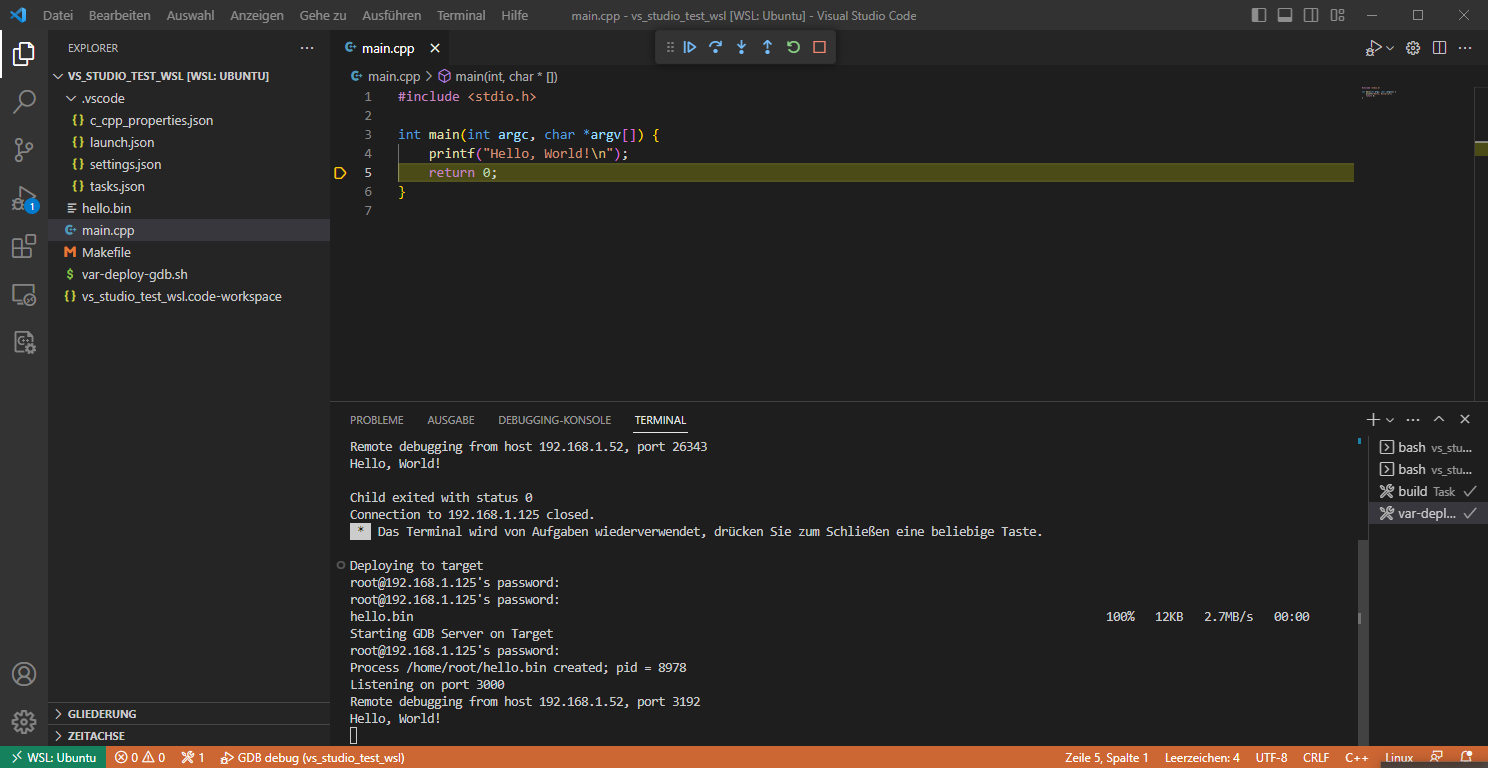Click the Search icon in the activity bar
This screenshot has height=768, width=1488.
click(24, 101)
